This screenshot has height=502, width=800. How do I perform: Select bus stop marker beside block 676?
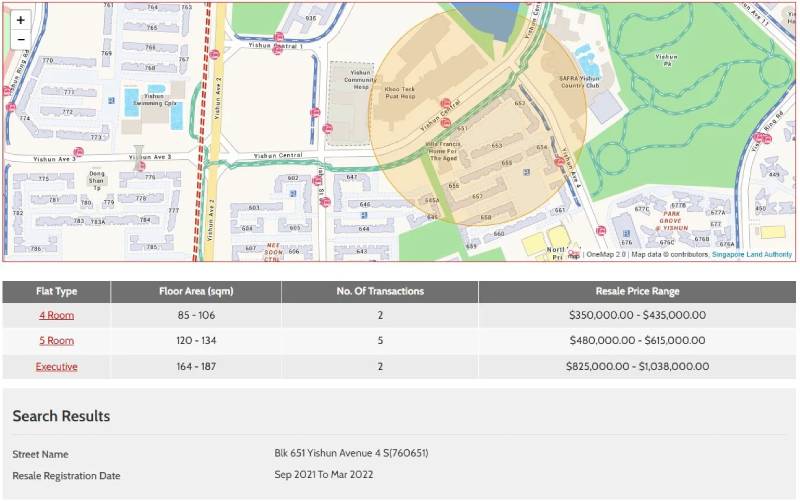[601, 230]
